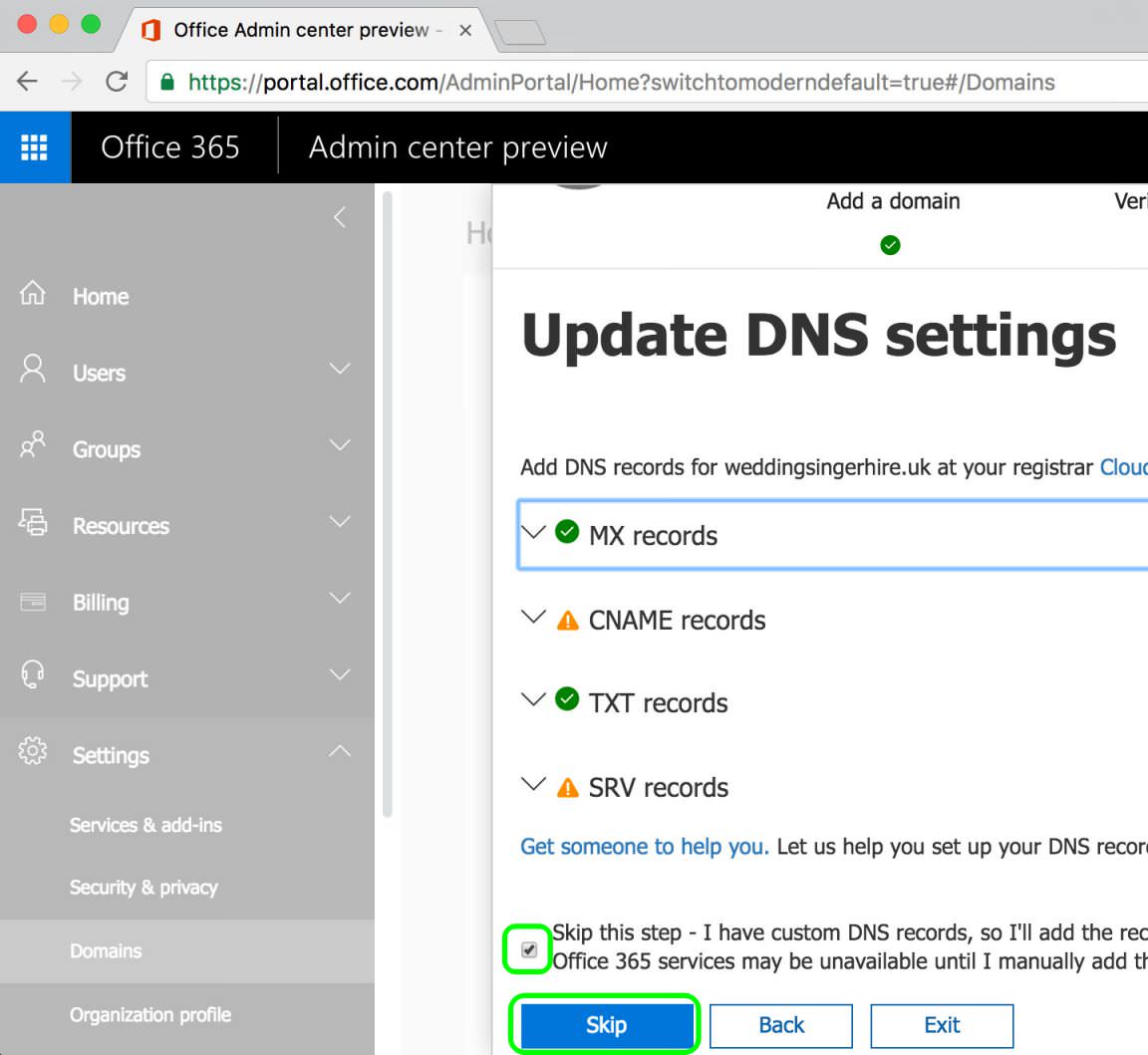This screenshot has width=1148, height=1055.
Task: Click the Support headset icon
Action: click(x=32, y=674)
